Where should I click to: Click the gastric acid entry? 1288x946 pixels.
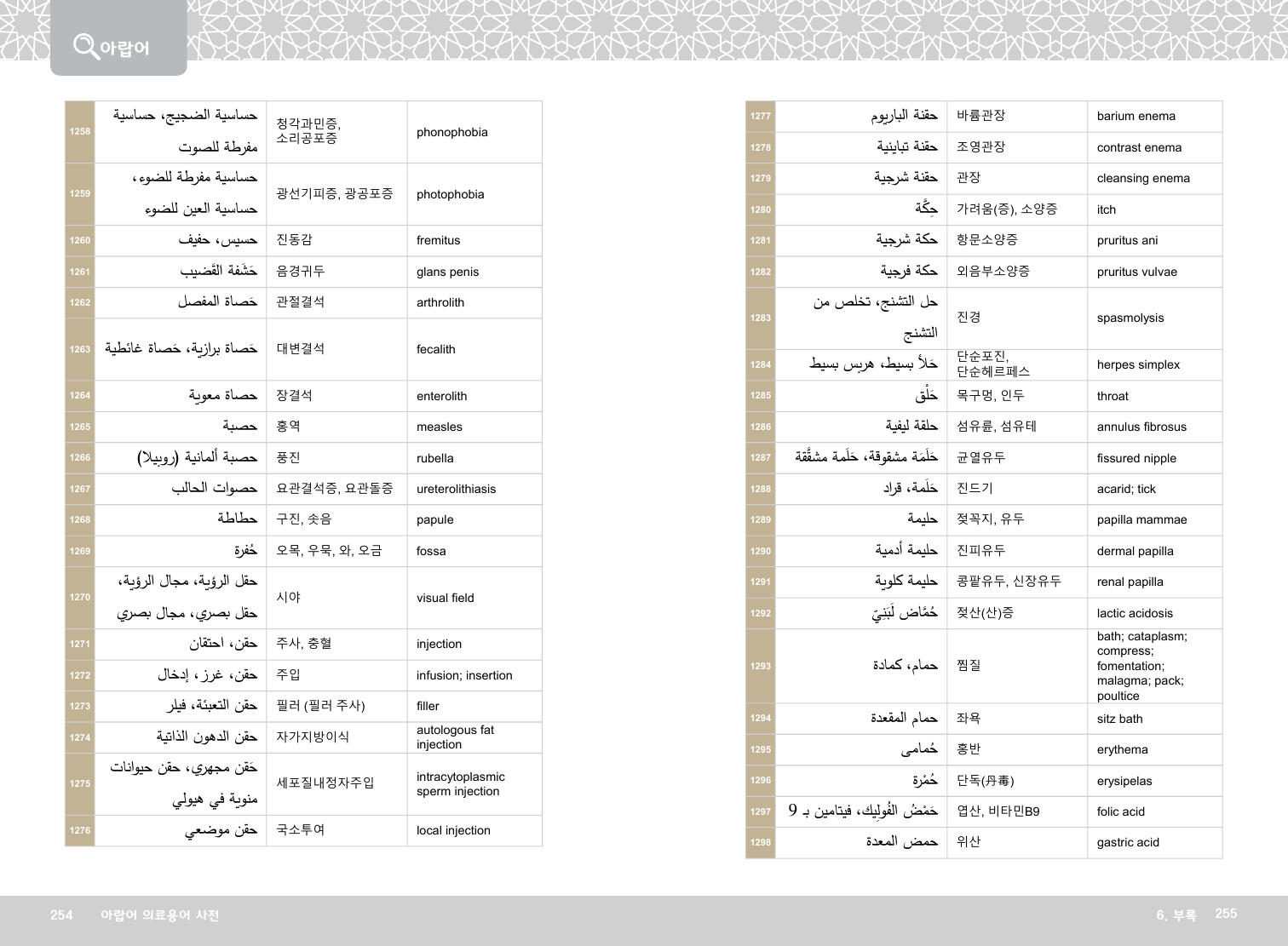[x=1128, y=842]
